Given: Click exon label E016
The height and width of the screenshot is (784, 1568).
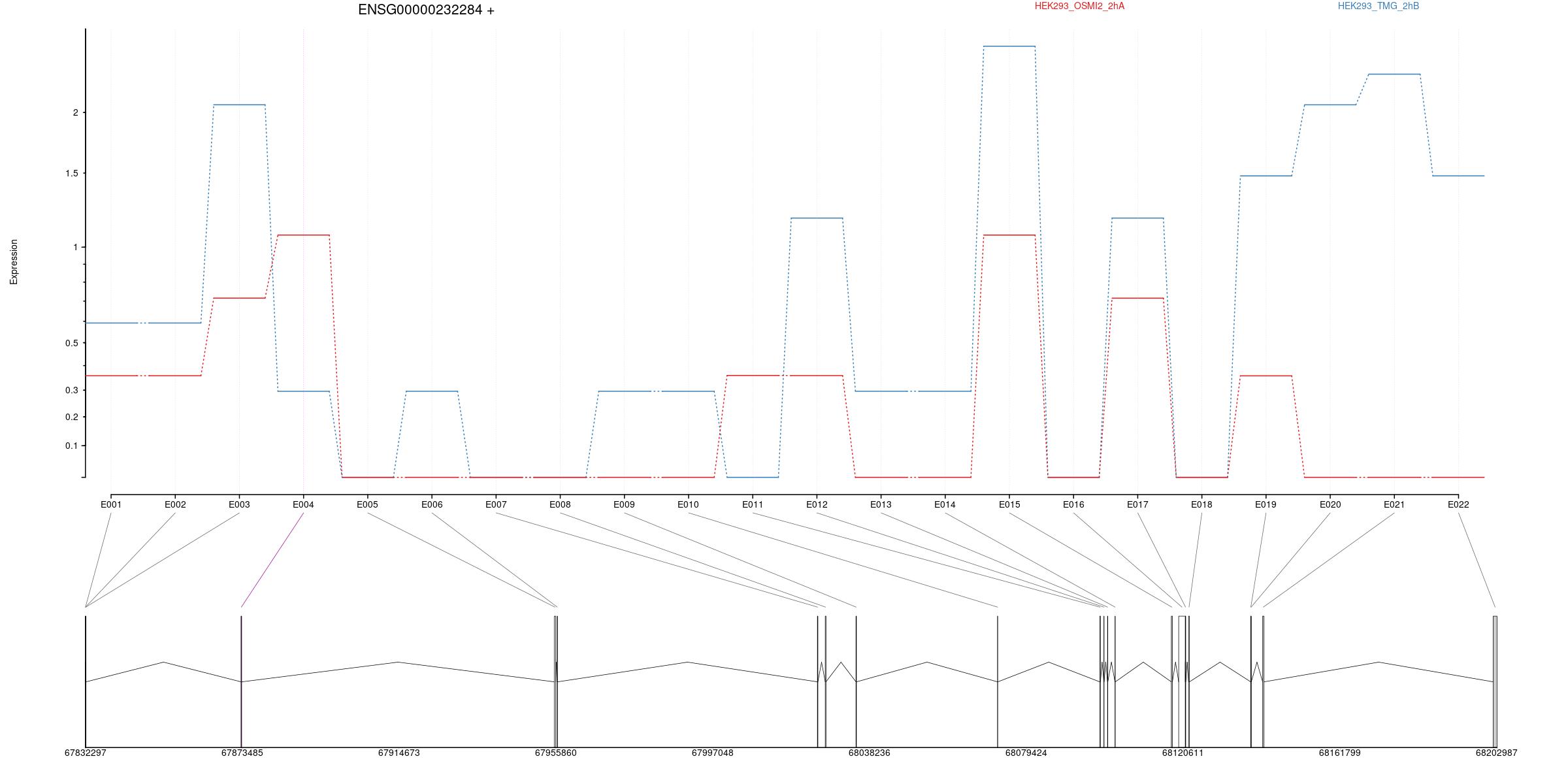Looking at the screenshot, I should pyautogui.click(x=1073, y=504).
